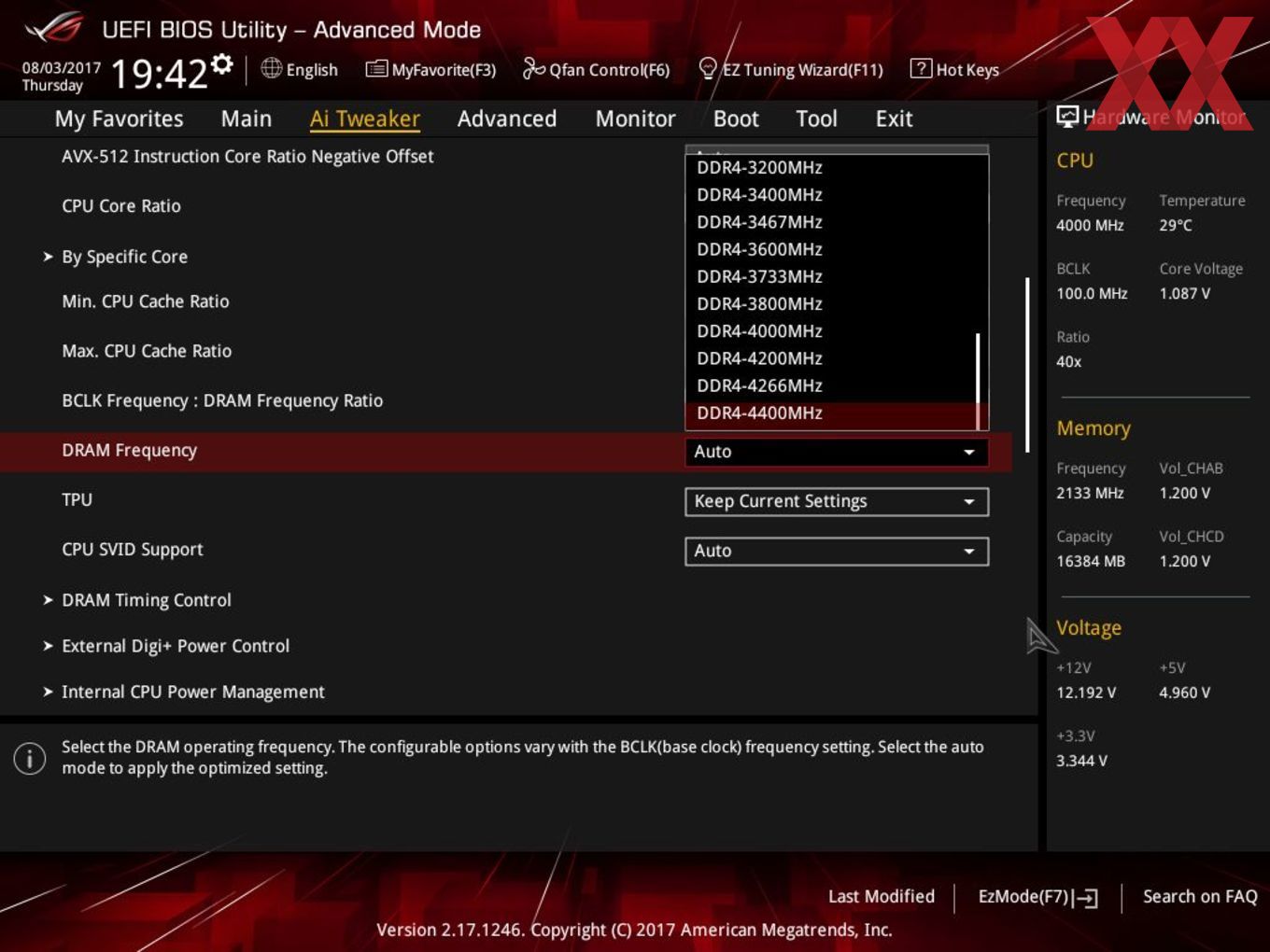Screen dimensions: 1270x952
Task: Select CPU Core Ratio setting
Action: click(x=121, y=206)
